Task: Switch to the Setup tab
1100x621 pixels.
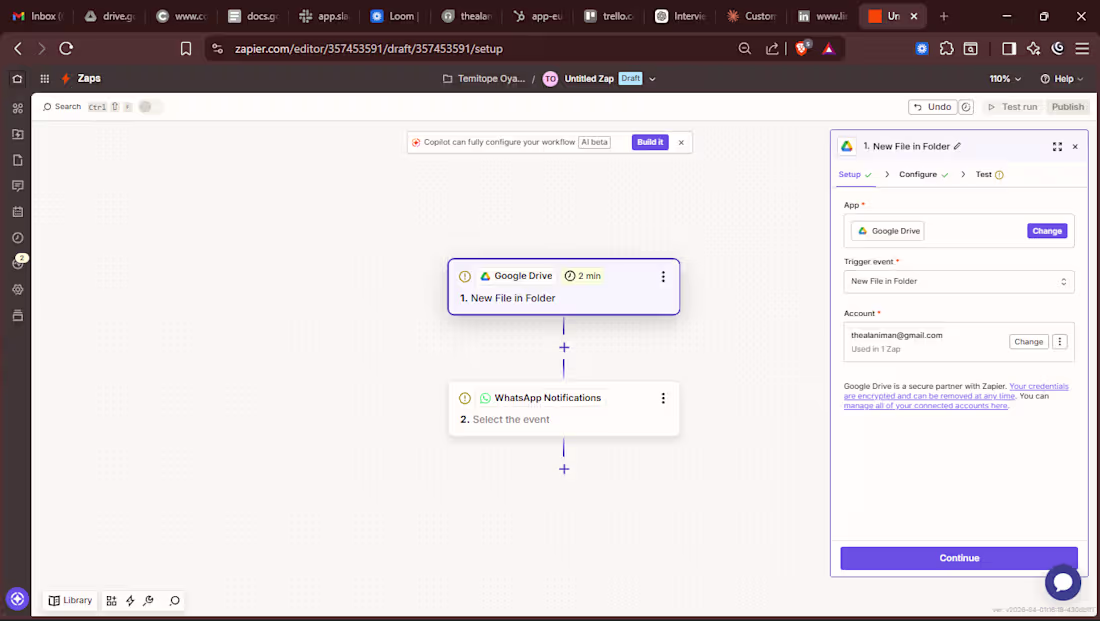Action: (855, 175)
